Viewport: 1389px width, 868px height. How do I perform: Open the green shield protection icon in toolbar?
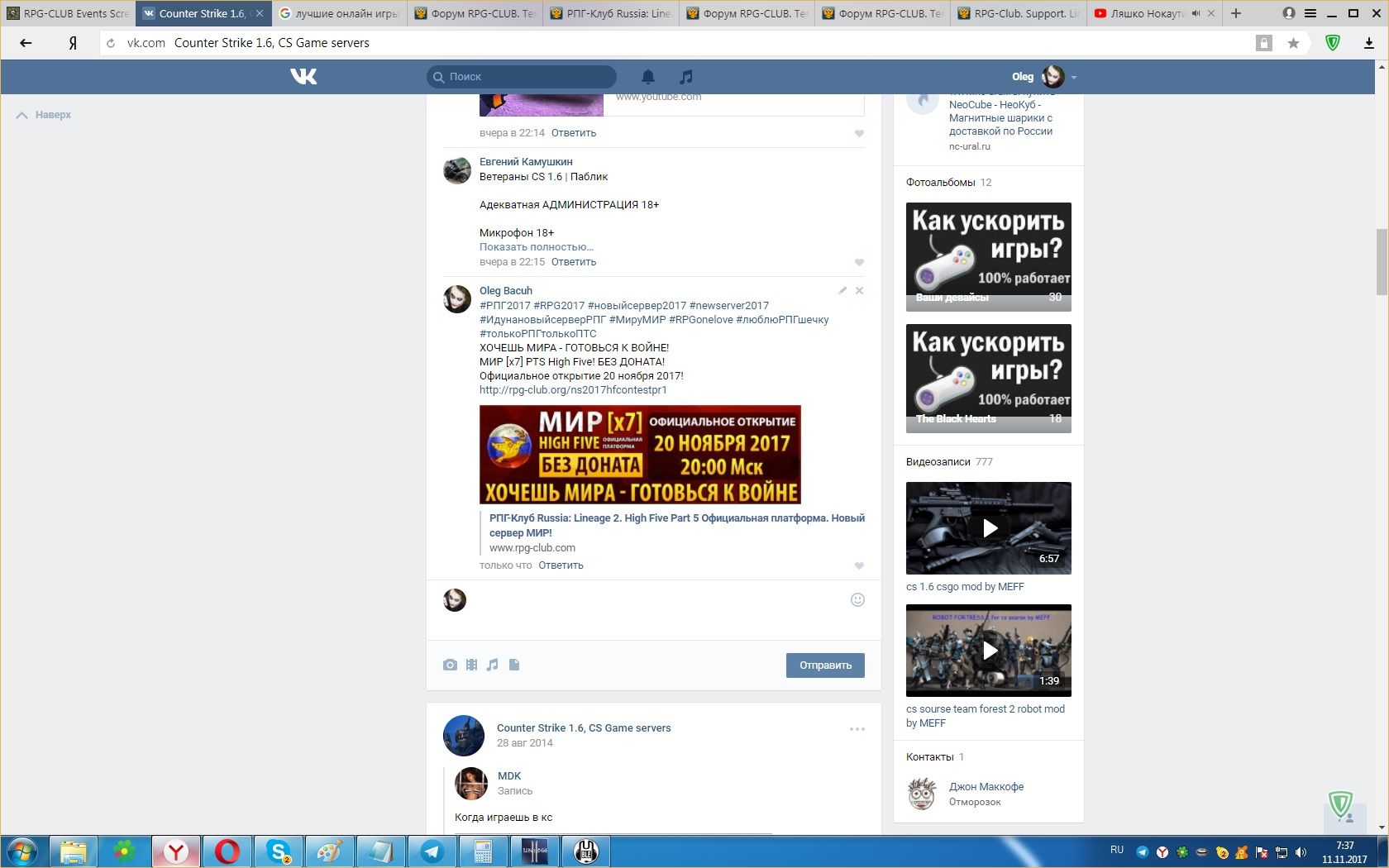(1333, 43)
